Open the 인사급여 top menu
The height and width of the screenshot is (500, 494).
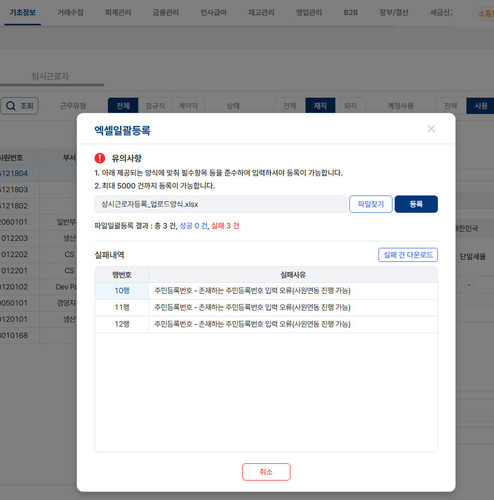point(213,13)
